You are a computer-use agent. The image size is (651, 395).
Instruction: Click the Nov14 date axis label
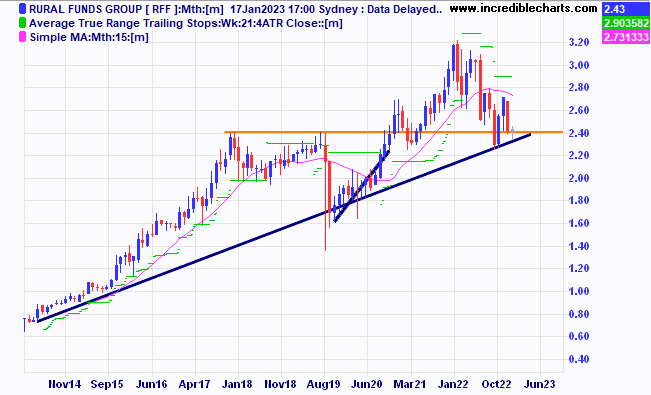point(65,384)
